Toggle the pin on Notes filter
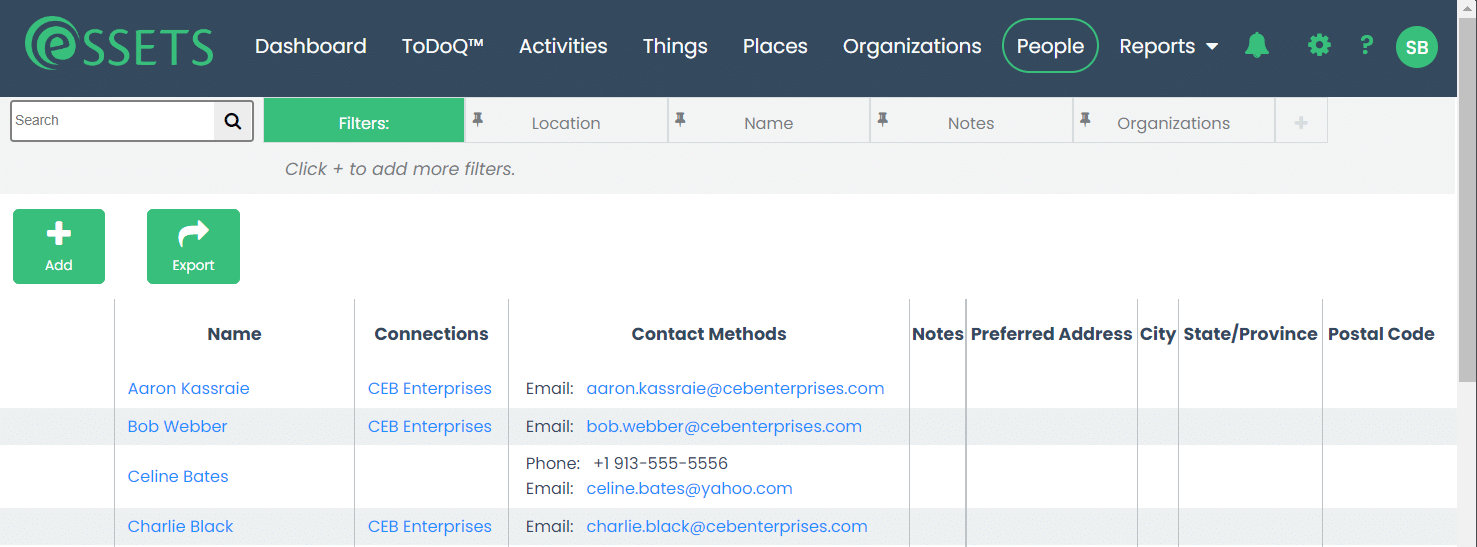Image resolution: width=1477 pixels, height=547 pixels. [x=883, y=119]
